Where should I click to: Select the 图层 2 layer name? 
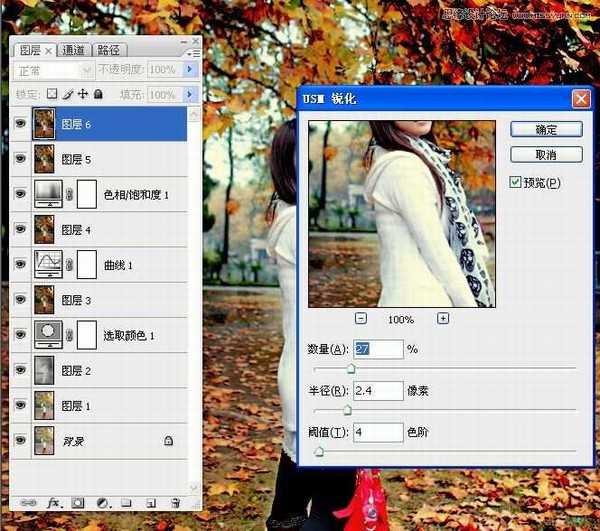point(76,371)
